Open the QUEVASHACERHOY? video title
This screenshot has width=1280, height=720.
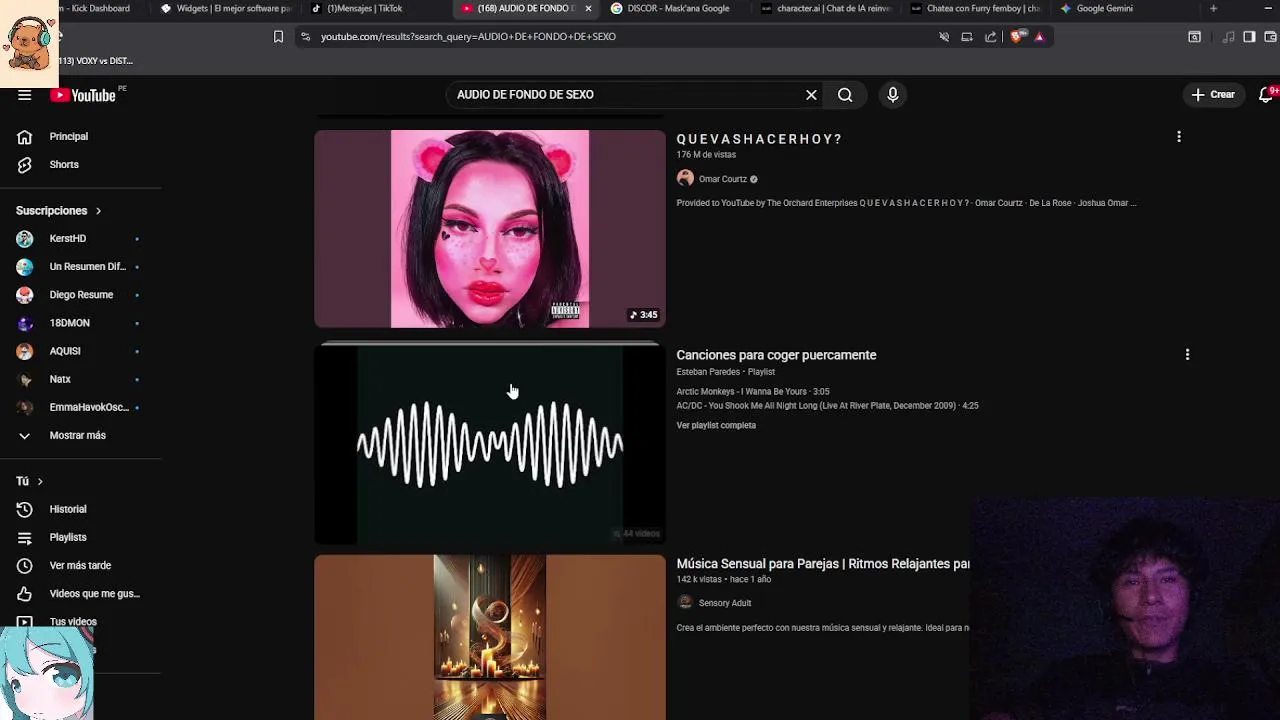(759, 139)
